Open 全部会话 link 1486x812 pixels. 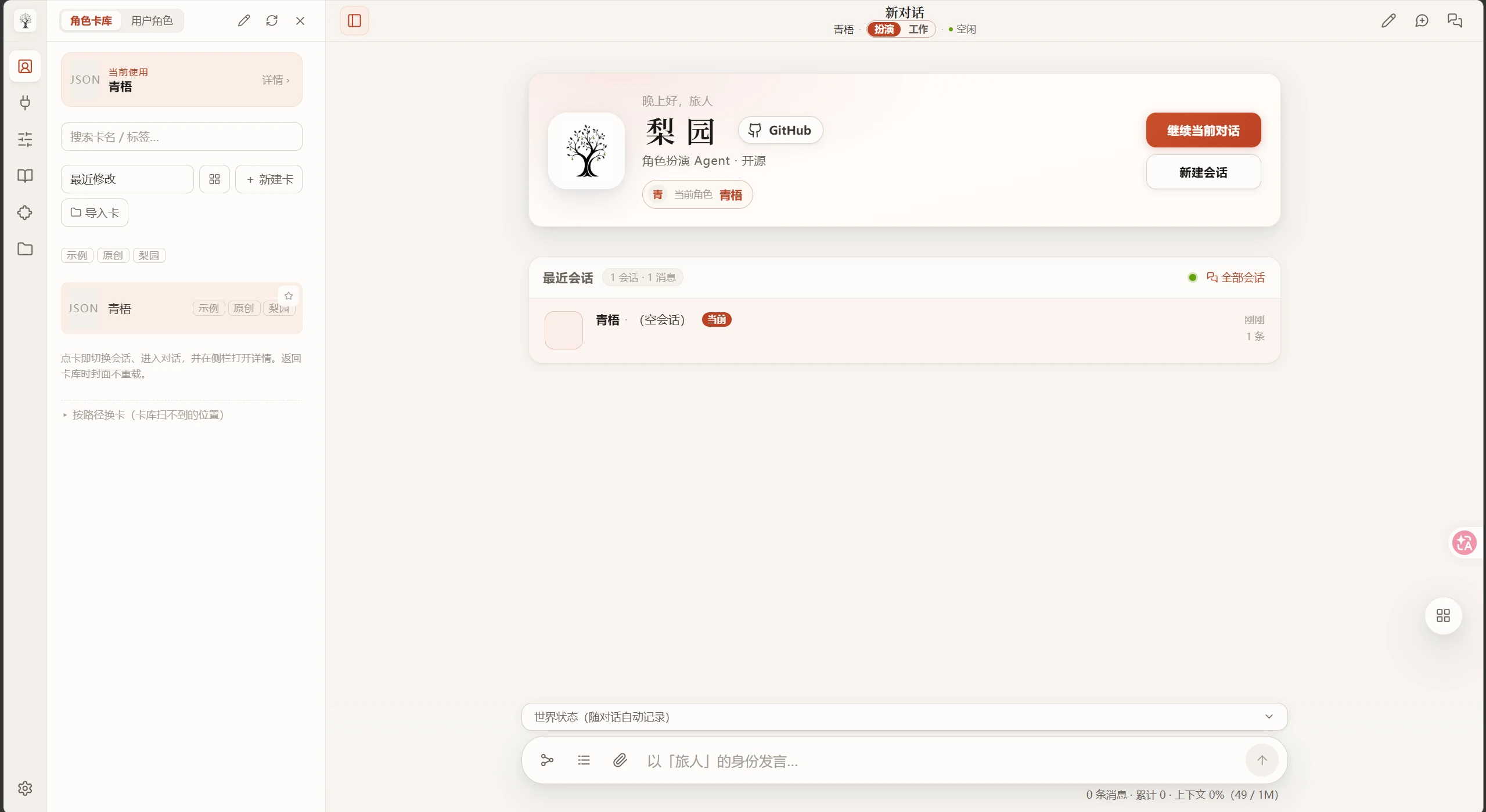[1236, 277]
